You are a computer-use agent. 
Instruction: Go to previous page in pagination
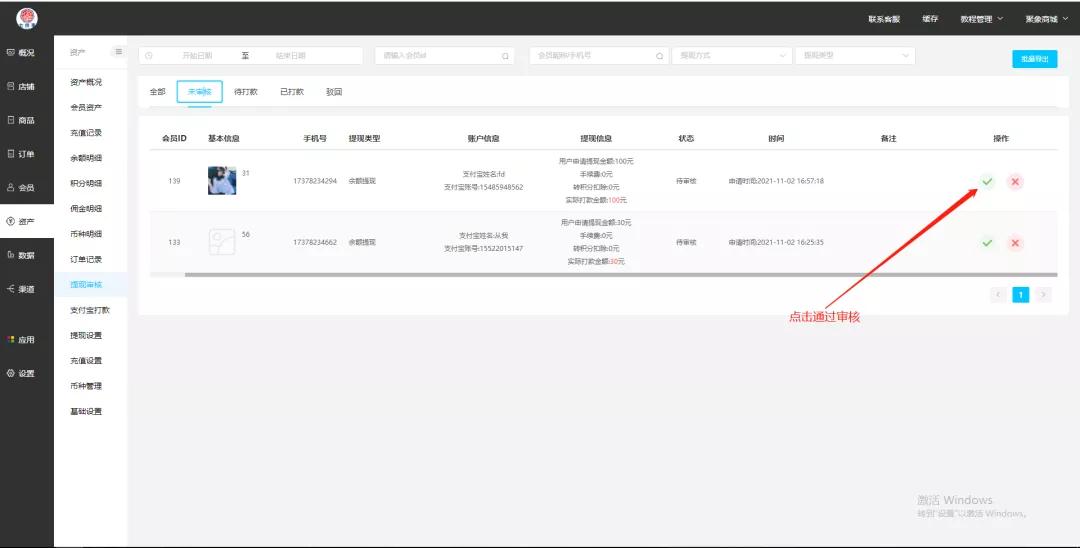998,295
